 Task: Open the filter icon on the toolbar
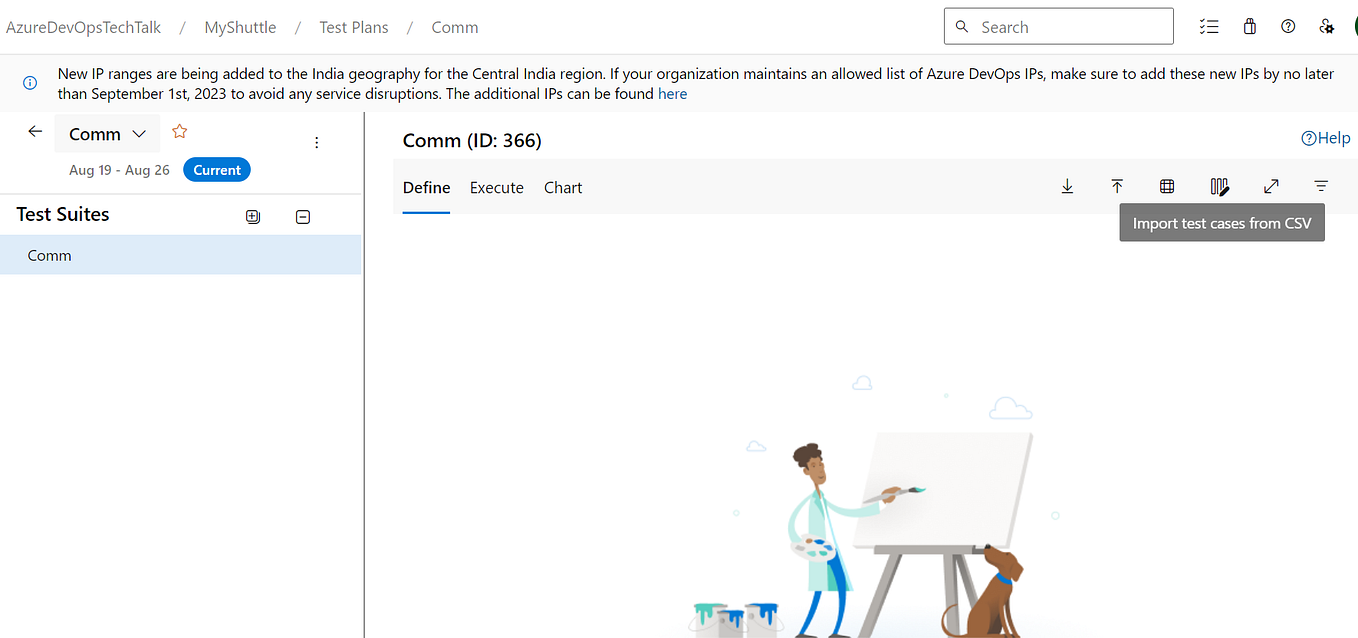(1321, 186)
